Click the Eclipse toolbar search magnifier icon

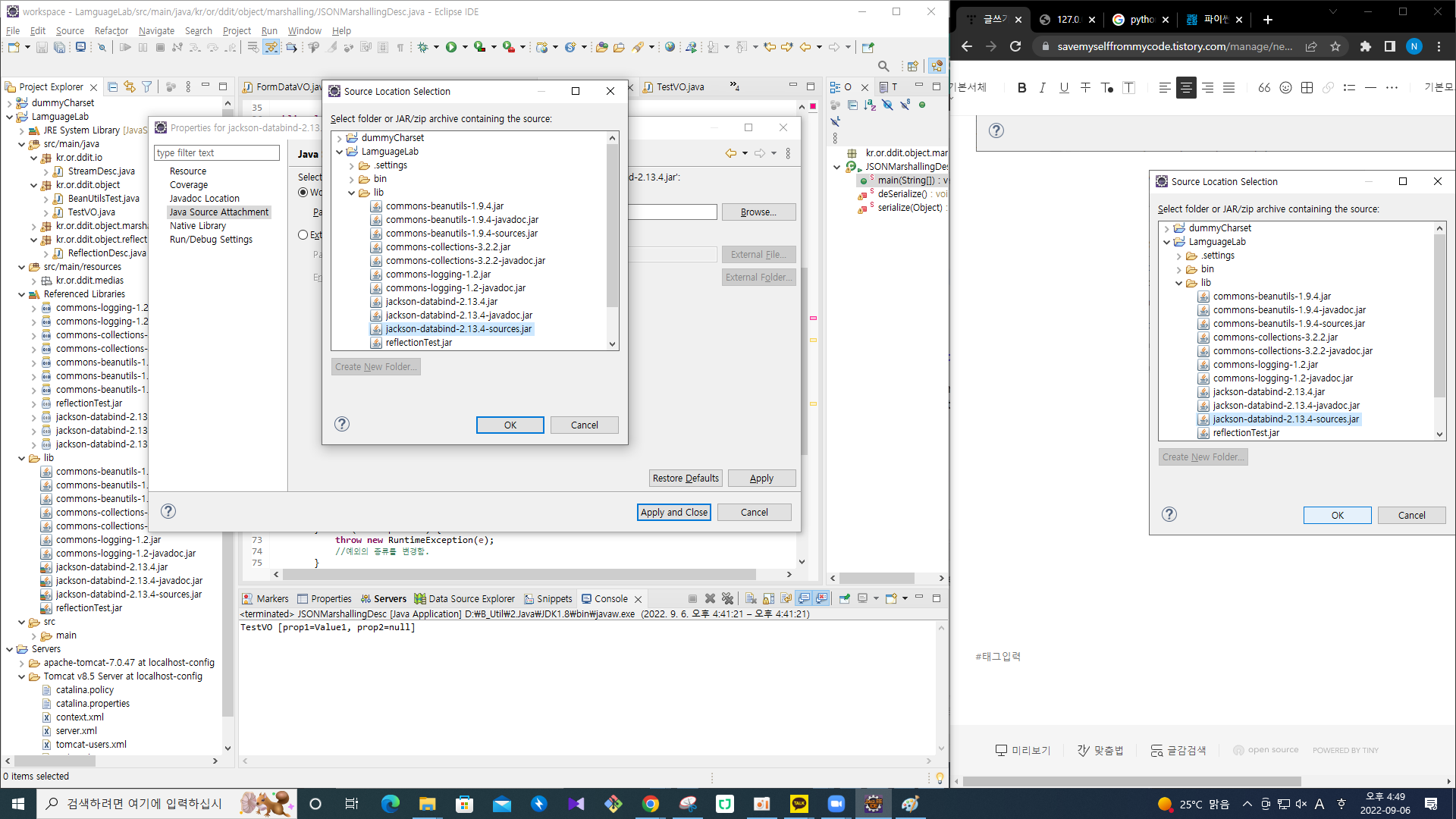[x=883, y=67]
